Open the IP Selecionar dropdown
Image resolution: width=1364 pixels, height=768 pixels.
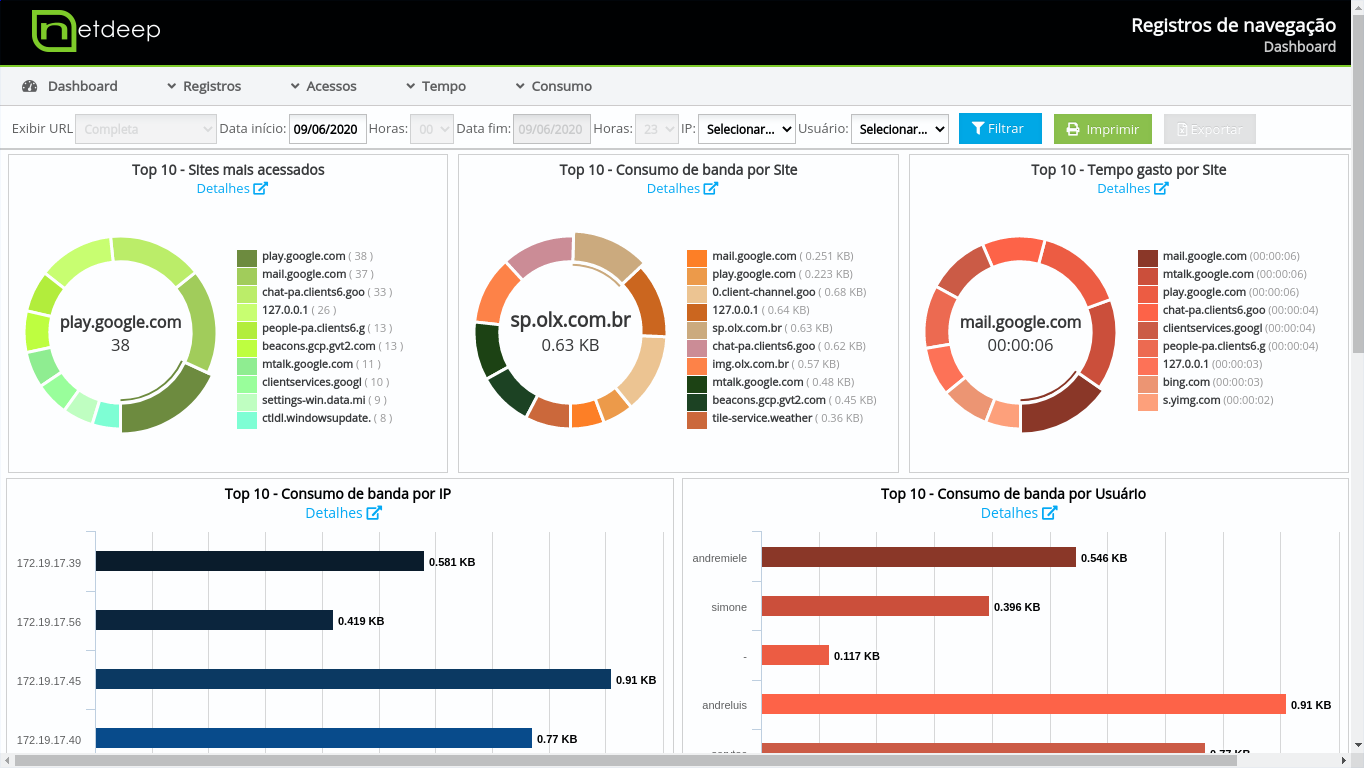pyautogui.click(x=746, y=129)
